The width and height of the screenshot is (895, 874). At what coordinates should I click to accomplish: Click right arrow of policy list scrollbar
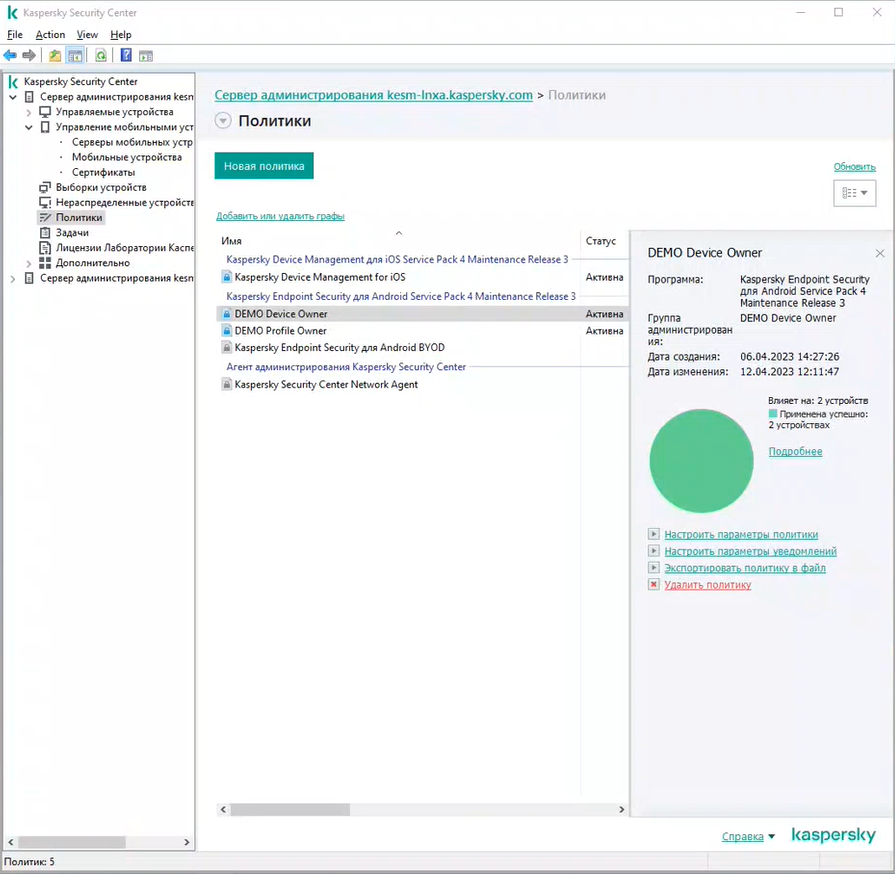622,809
